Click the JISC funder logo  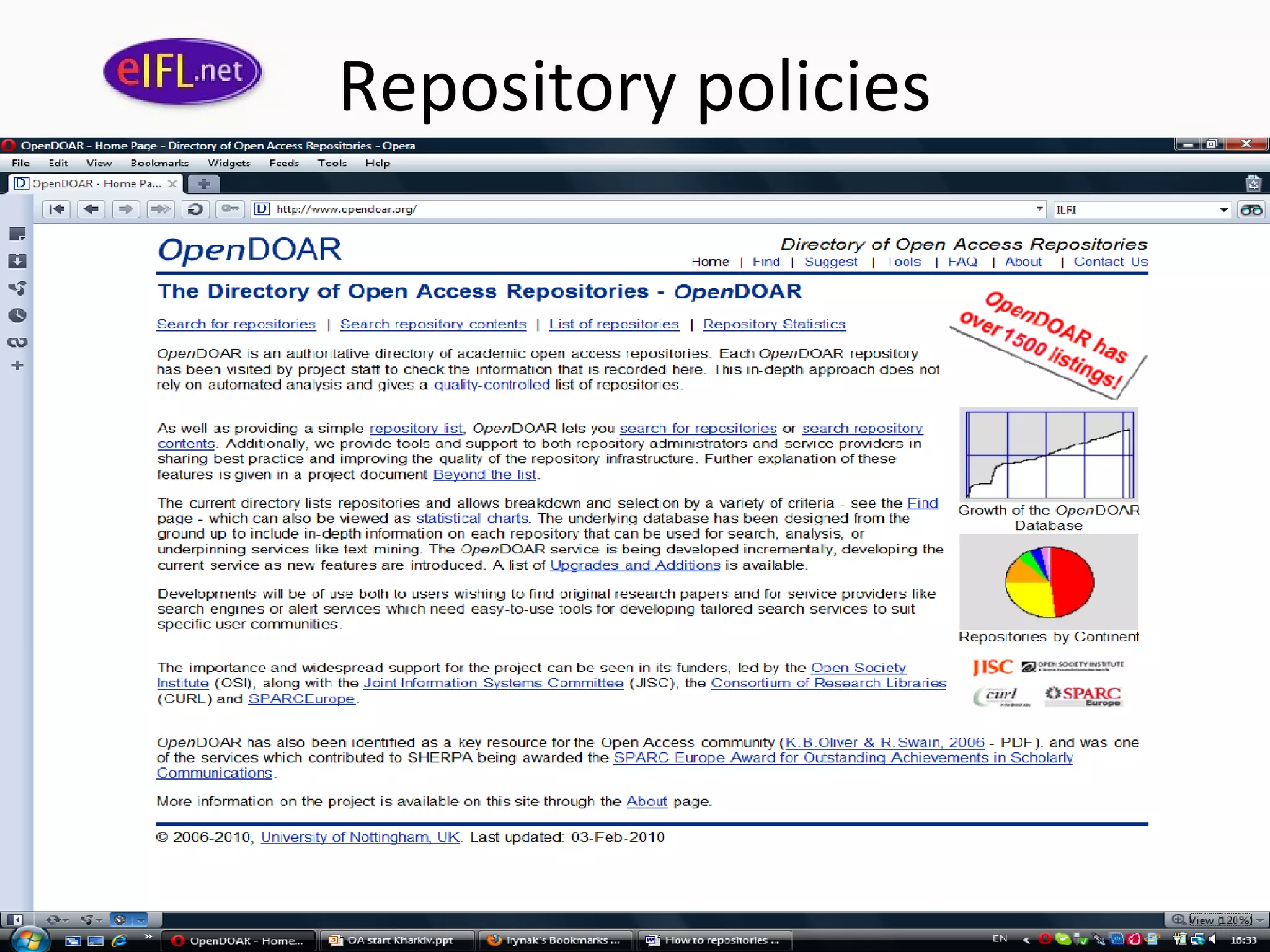click(x=993, y=667)
